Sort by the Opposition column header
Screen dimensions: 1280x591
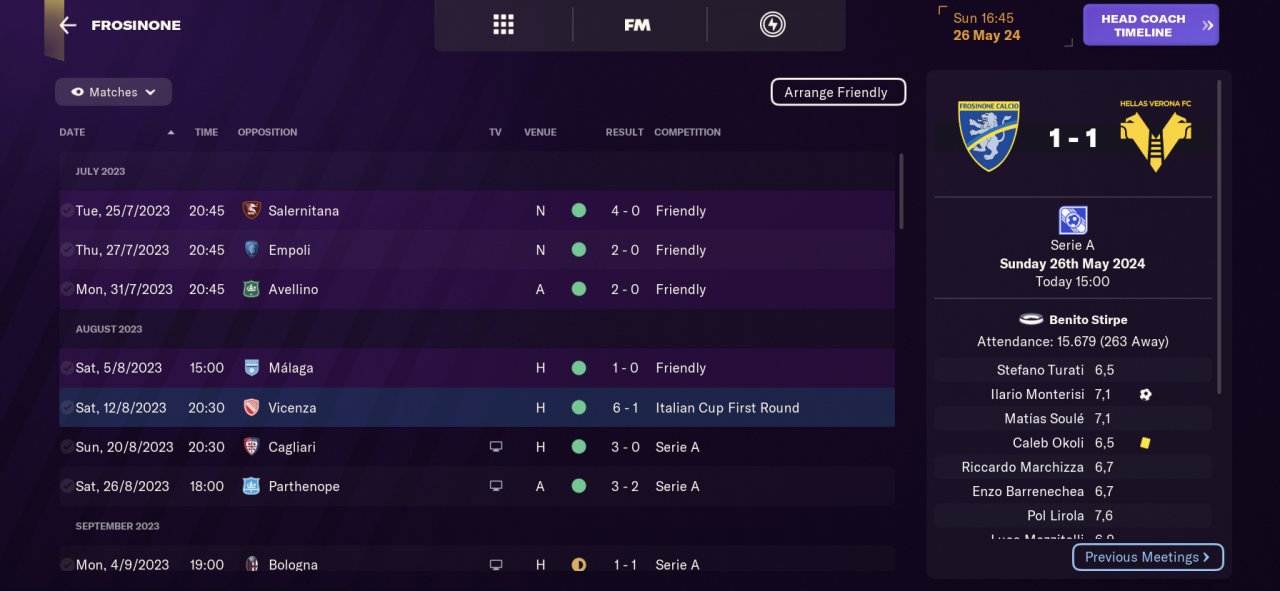267,132
